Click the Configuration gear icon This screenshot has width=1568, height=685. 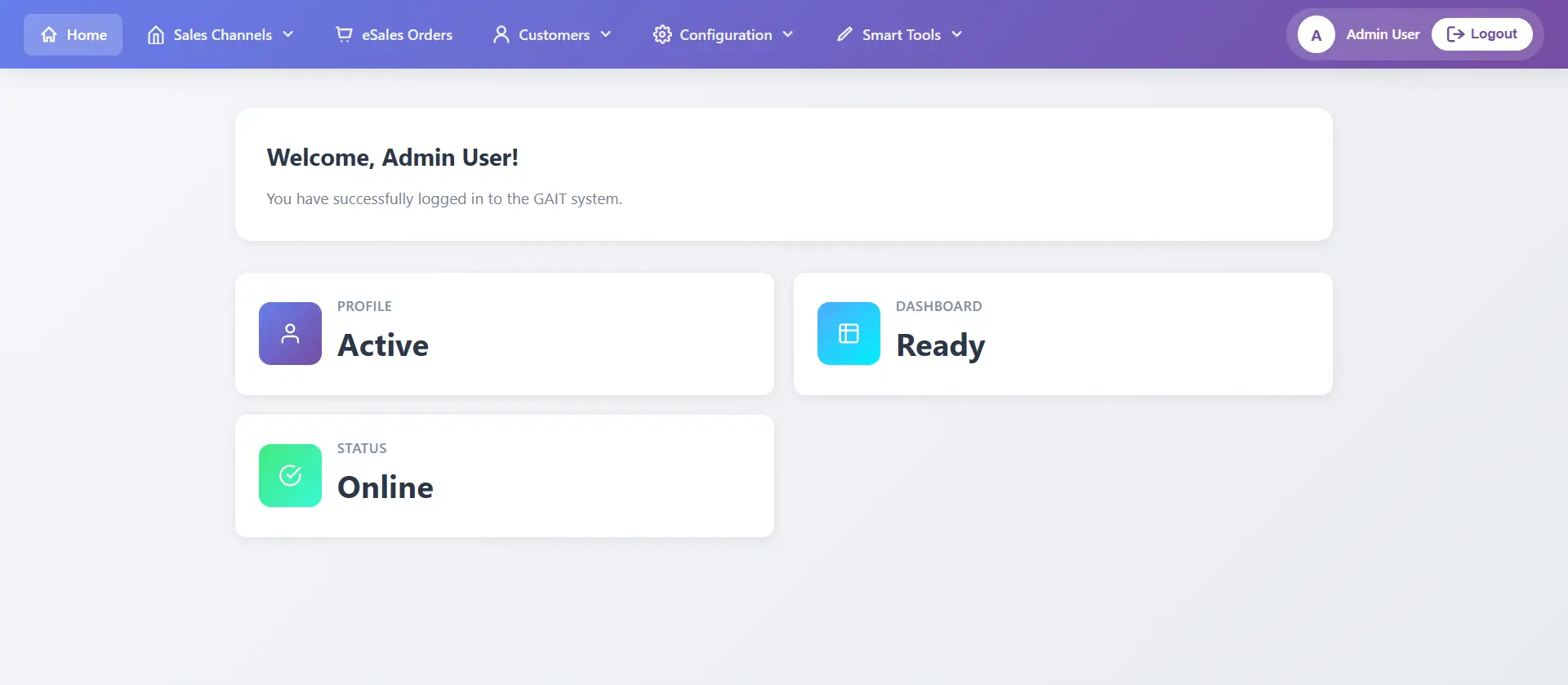click(x=662, y=34)
